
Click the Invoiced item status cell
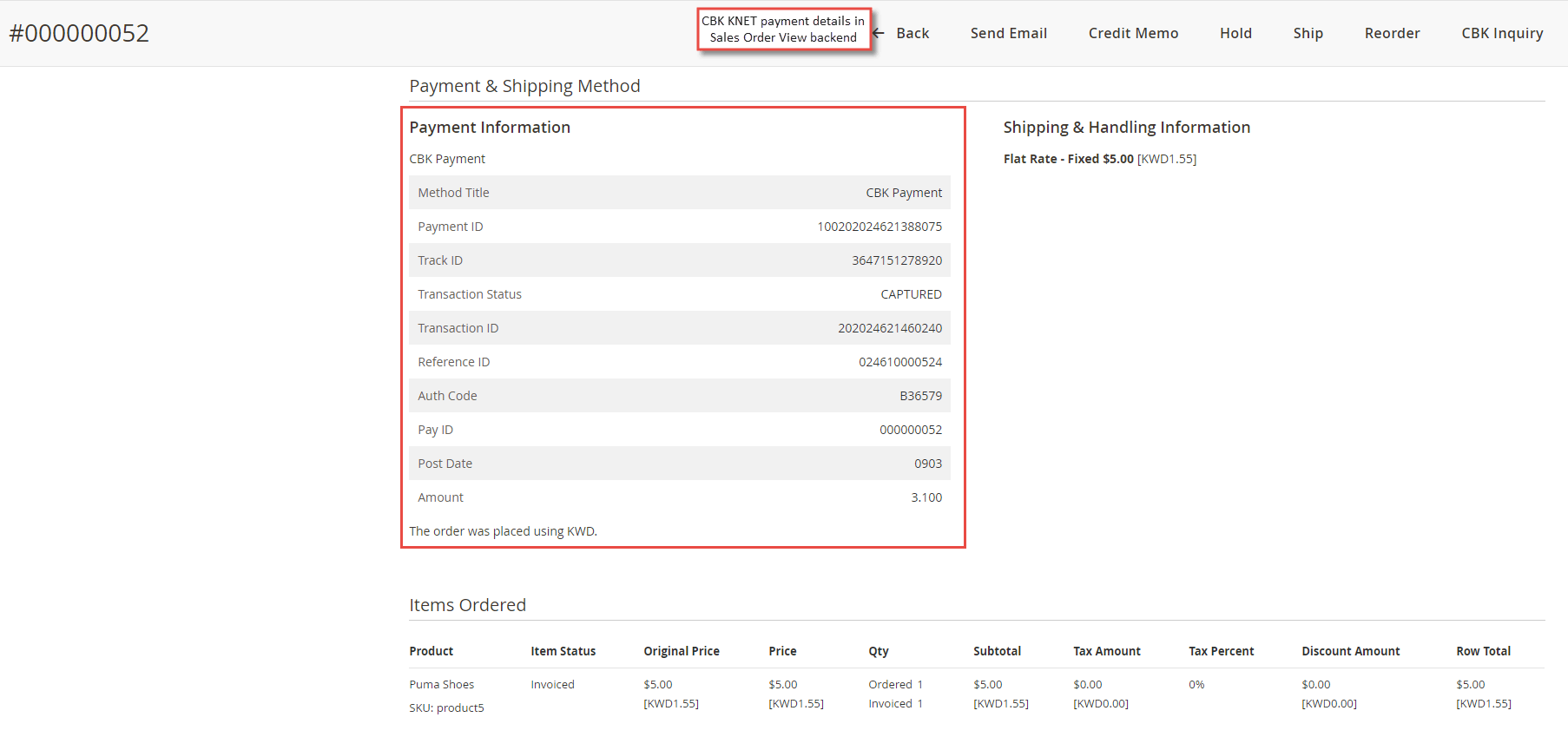[x=552, y=685]
